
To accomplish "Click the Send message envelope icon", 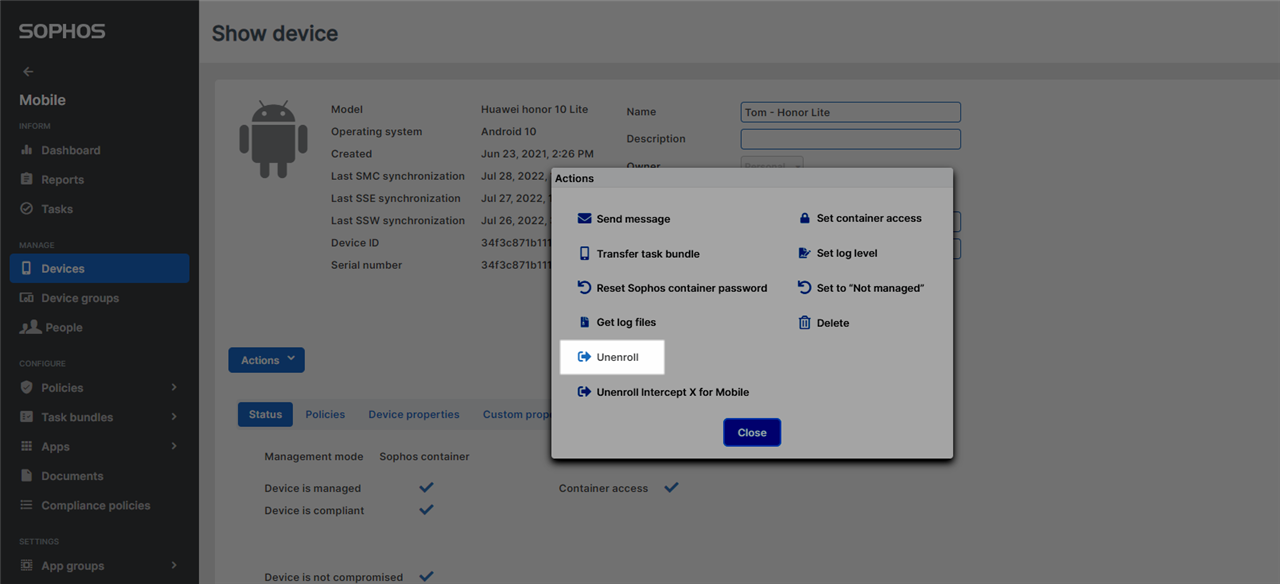I will click(584, 219).
